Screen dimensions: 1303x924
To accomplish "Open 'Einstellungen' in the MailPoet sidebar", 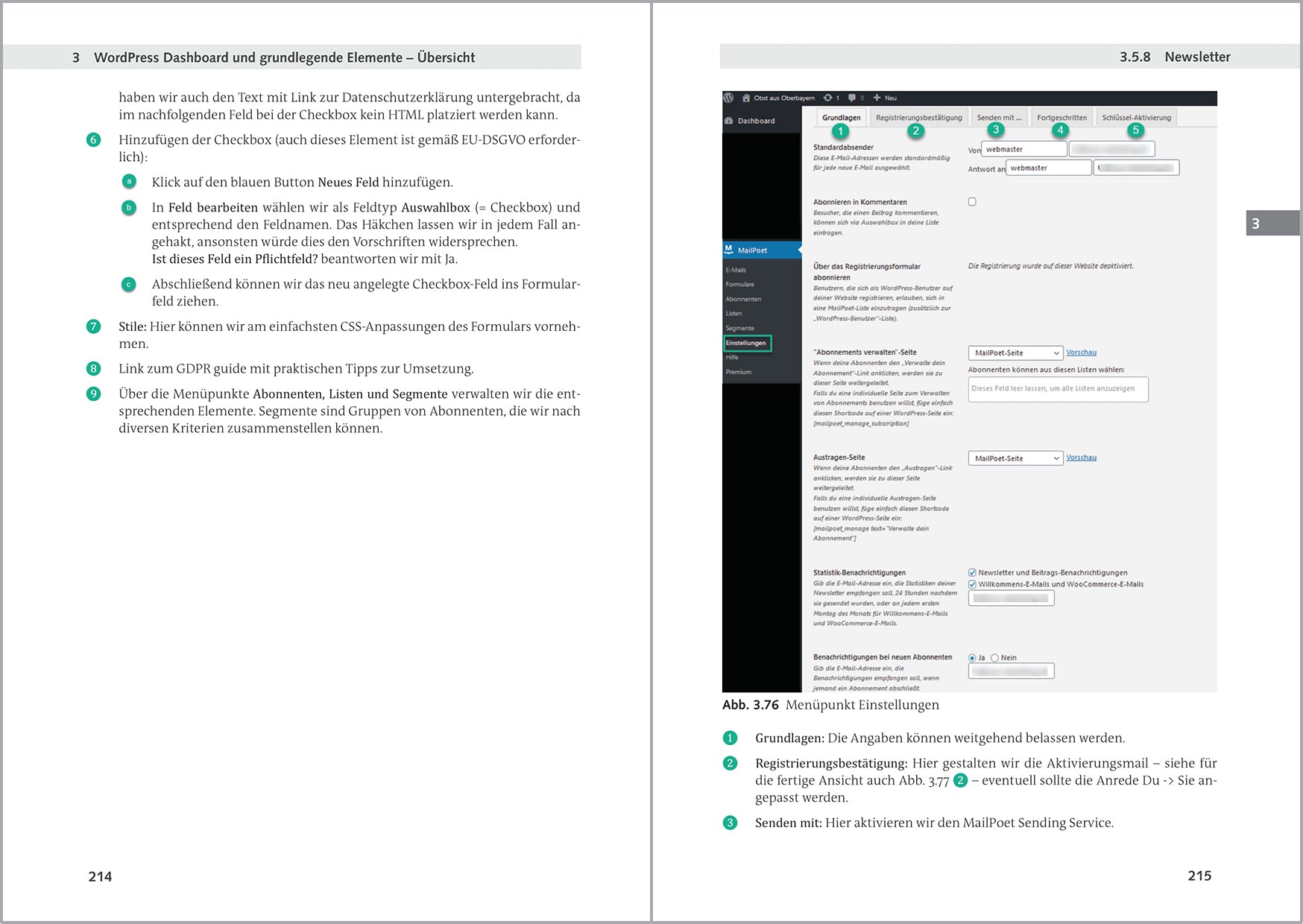I will coord(746,343).
